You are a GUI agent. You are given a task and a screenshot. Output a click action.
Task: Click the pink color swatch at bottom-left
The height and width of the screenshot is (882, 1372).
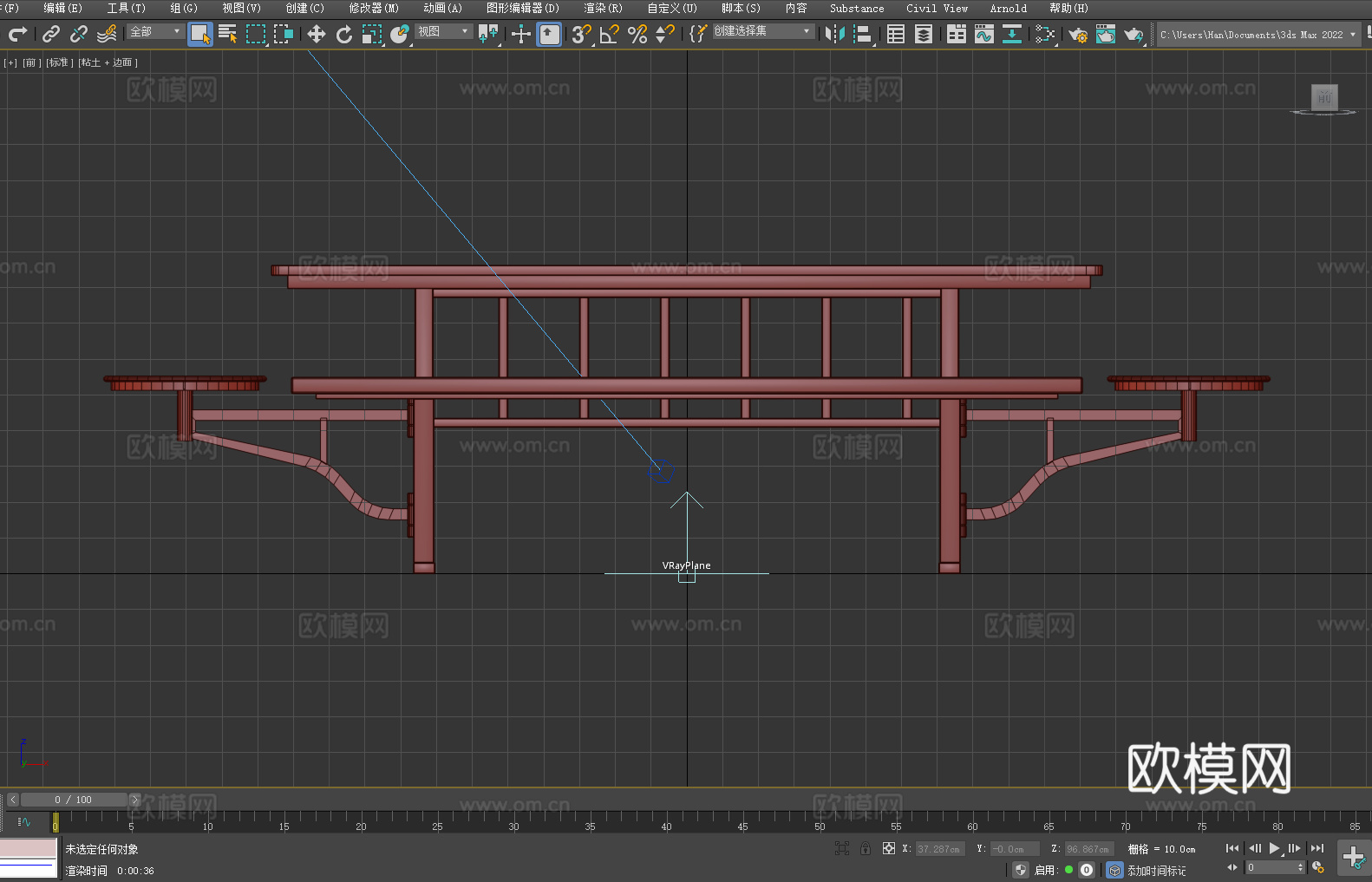pyautogui.click(x=28, y=847)
